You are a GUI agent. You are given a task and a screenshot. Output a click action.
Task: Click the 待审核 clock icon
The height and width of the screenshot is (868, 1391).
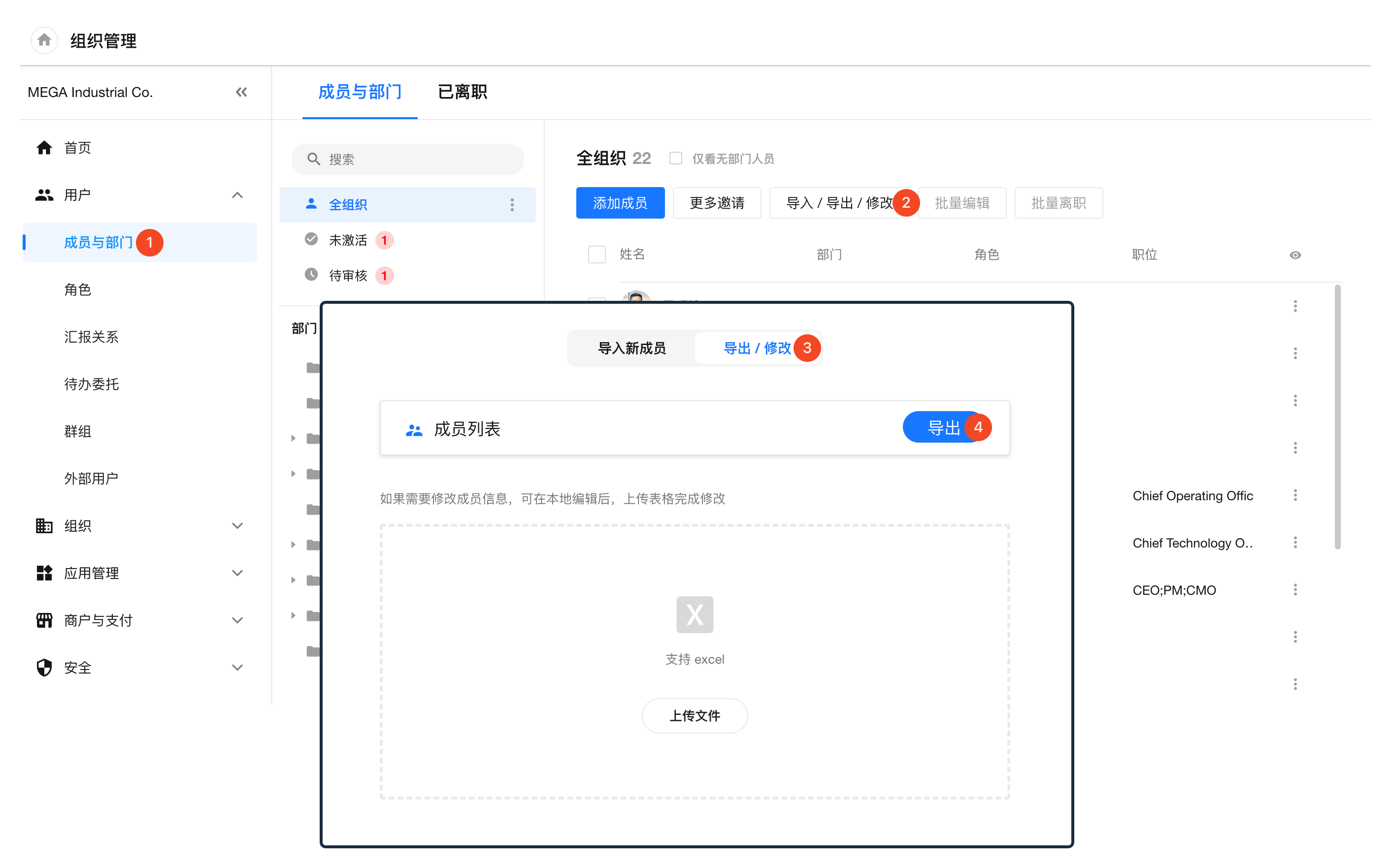point(311,274)
